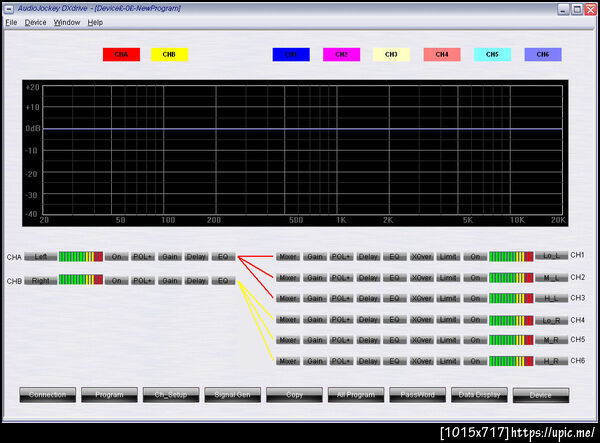This screenshot has height=443, width=600.
Task: Open the Device menu
Action: pos(35,23)
